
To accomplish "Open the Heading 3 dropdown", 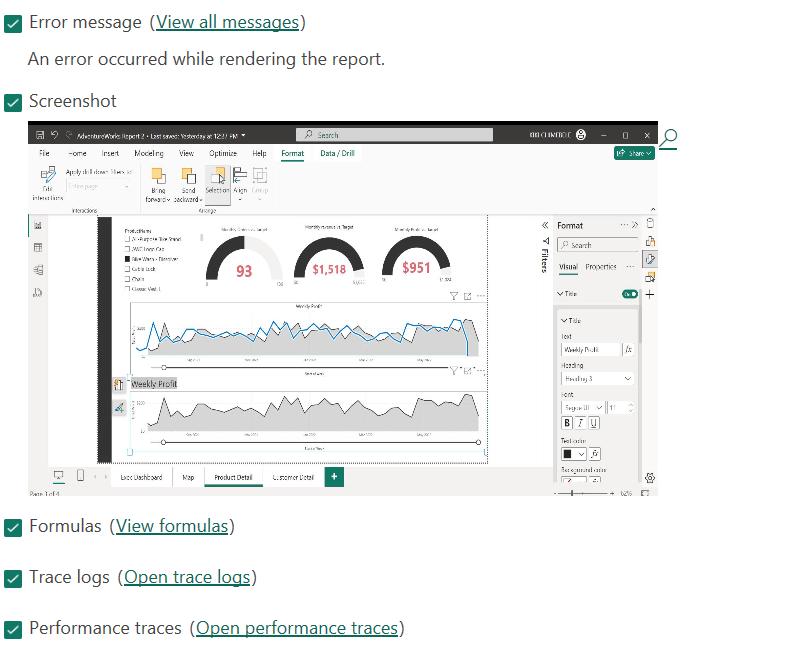I will (598, 379).
